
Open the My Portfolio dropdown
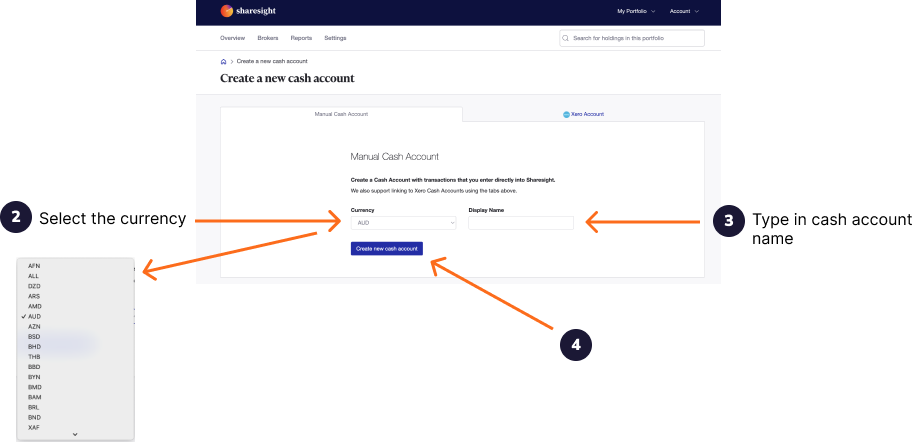636,11
